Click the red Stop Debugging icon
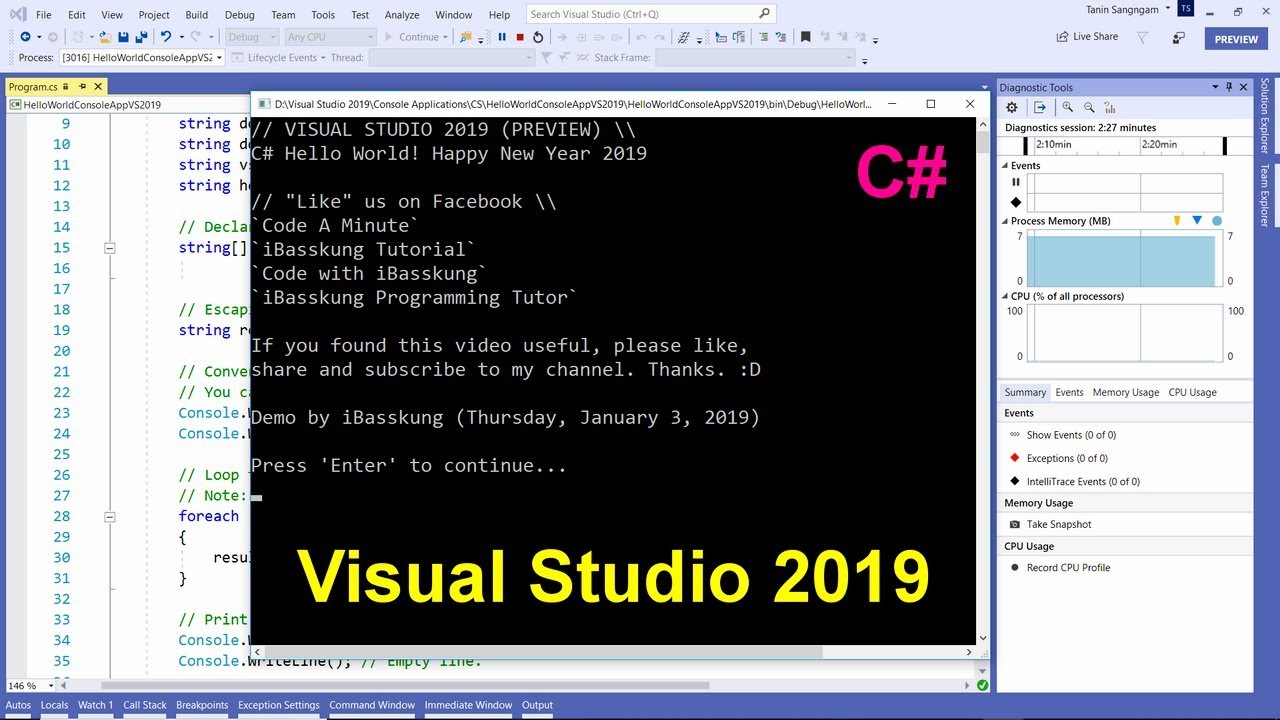The height and width of the screenshot is (720, 1280). pyautogui.click(x=520, y=37)
